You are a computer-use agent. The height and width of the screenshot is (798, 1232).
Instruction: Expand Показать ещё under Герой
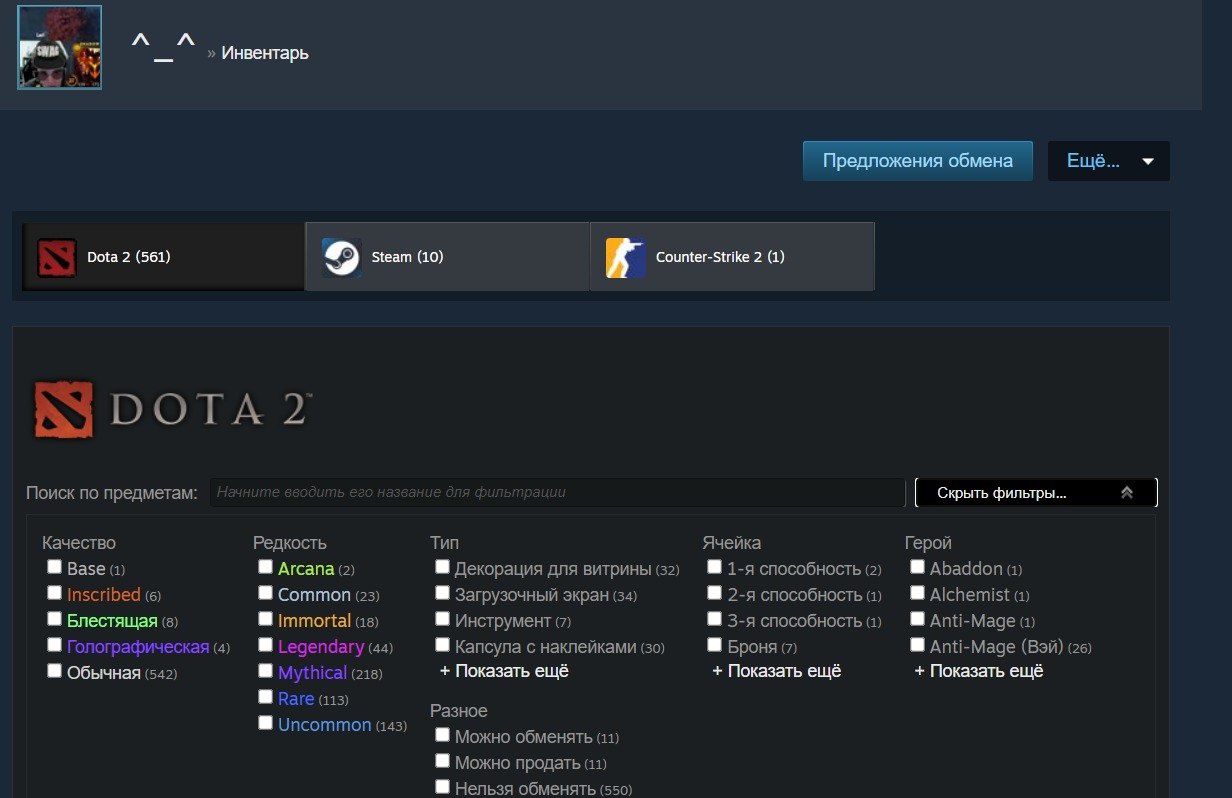979,671
